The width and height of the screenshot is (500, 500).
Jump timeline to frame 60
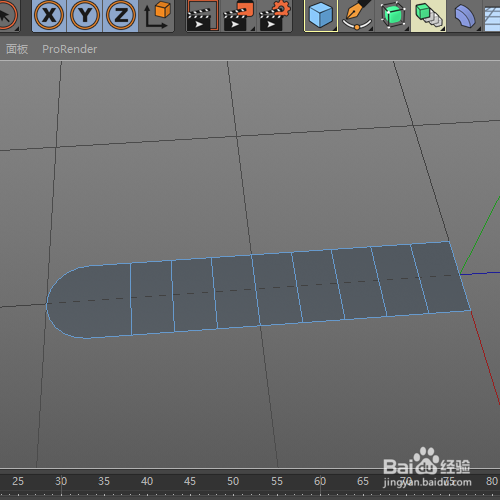click(320, 481)
